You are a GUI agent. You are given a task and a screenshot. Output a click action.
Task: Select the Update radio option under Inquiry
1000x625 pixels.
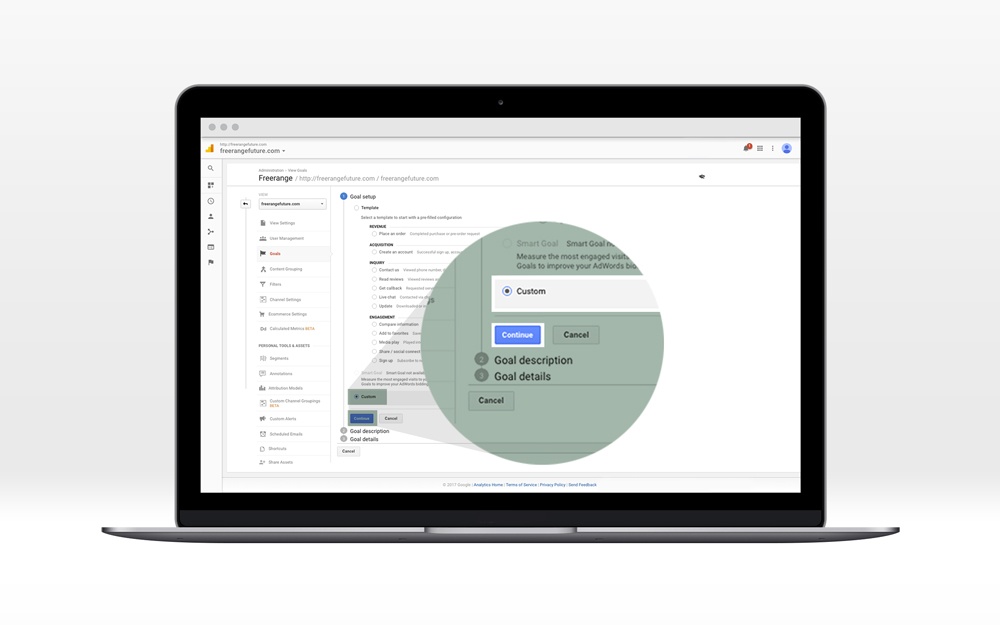(374, 306)
